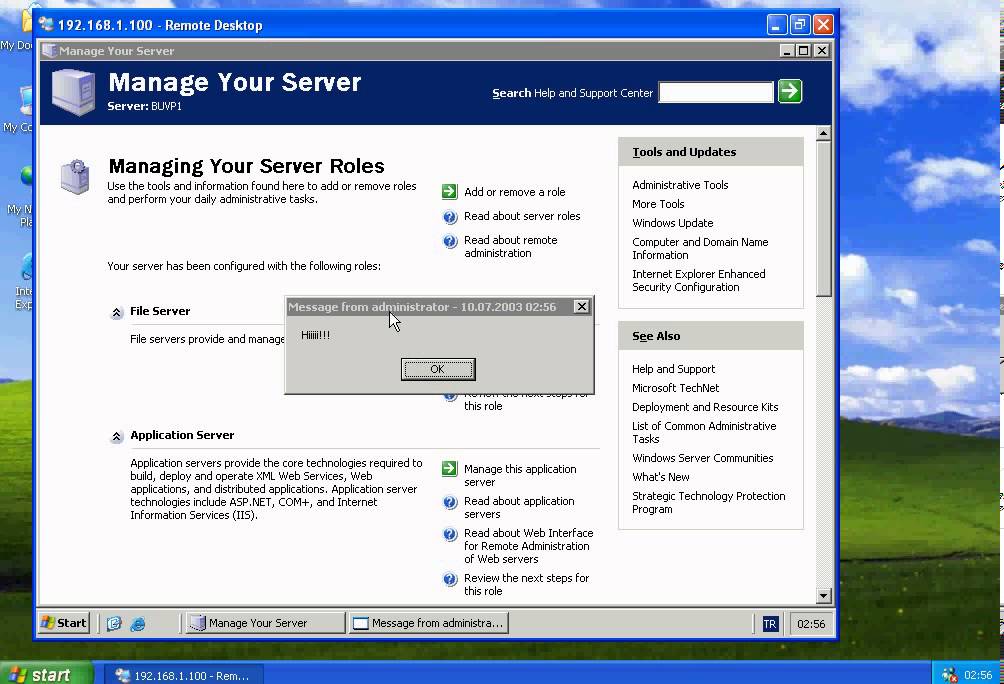Collapse the Application Server role section
Image resolution: width=1004 pixels, height=684 pixels.
116,437
